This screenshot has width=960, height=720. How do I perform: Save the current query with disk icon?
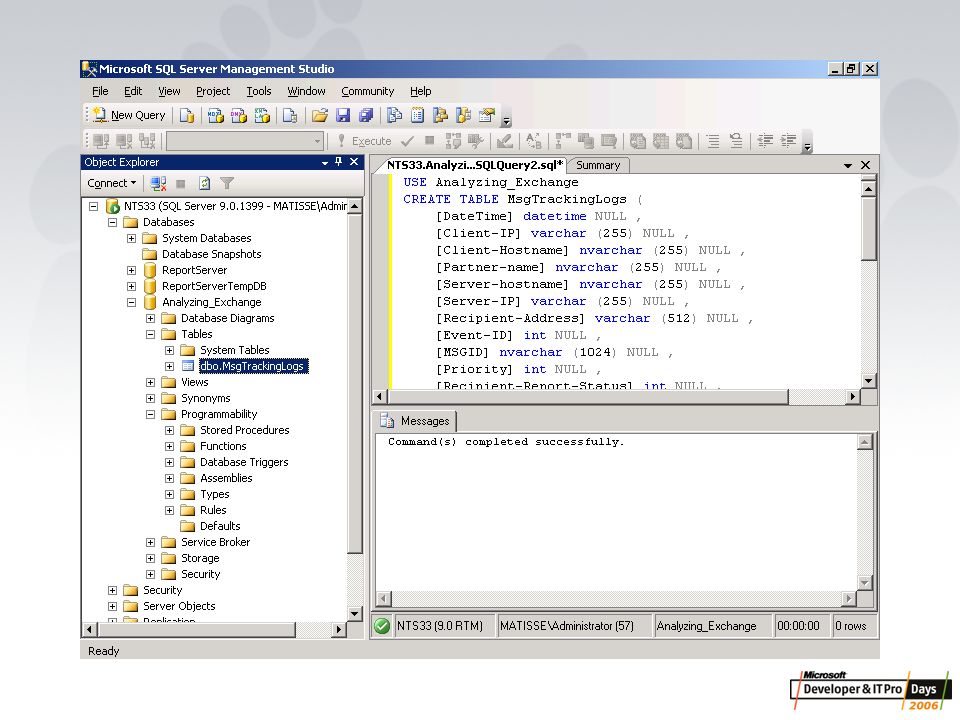pyautogui.click(x=343, y=115)
